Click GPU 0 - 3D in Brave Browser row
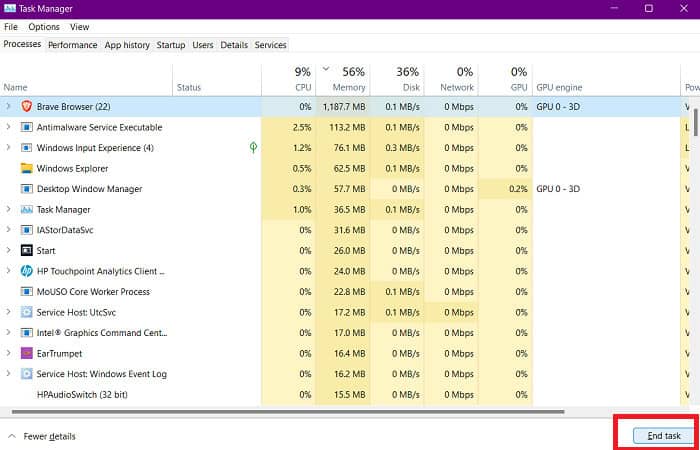Image resolution: width=700 pixels, height=450 pixels. pos(558,107)
